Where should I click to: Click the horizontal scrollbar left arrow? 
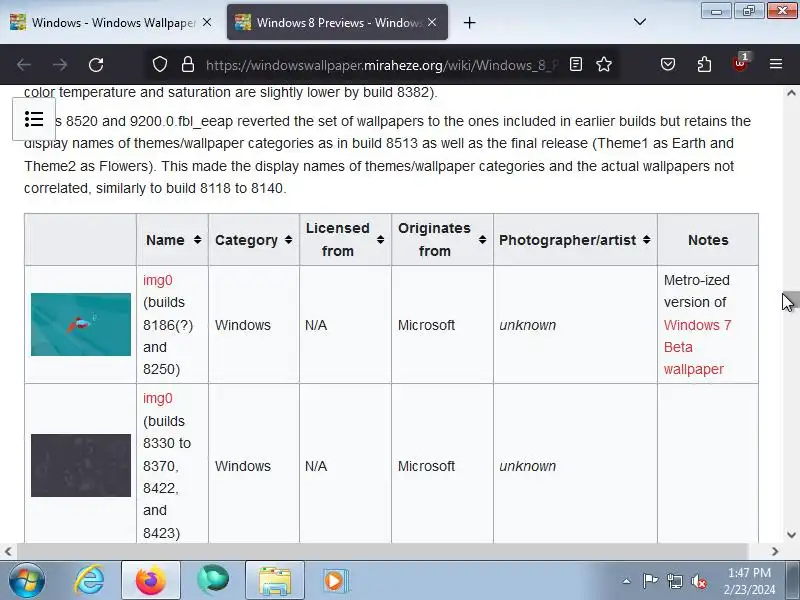click(x=8, y=552)
